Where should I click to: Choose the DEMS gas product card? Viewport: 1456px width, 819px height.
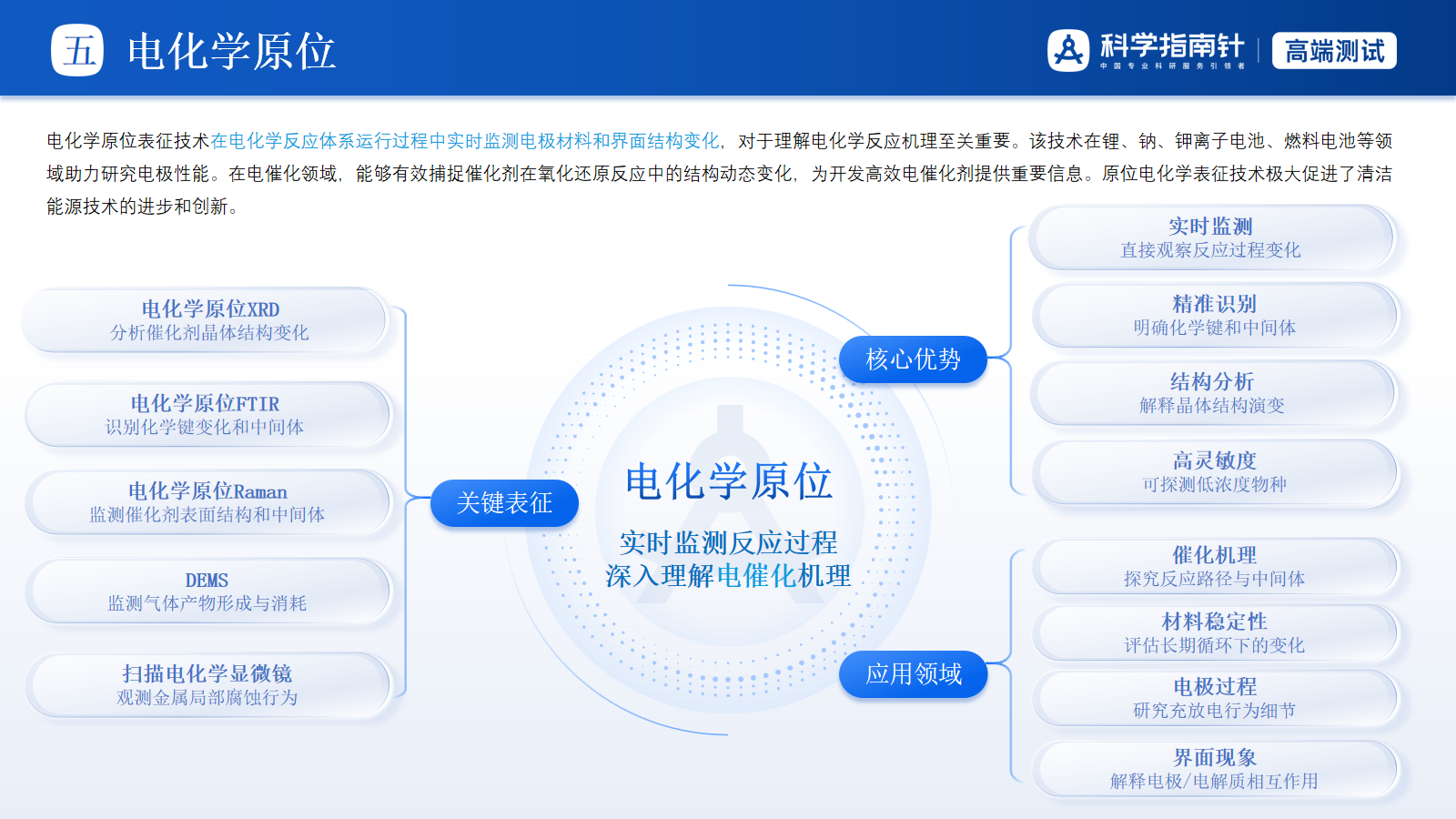[x=207, y=591]
